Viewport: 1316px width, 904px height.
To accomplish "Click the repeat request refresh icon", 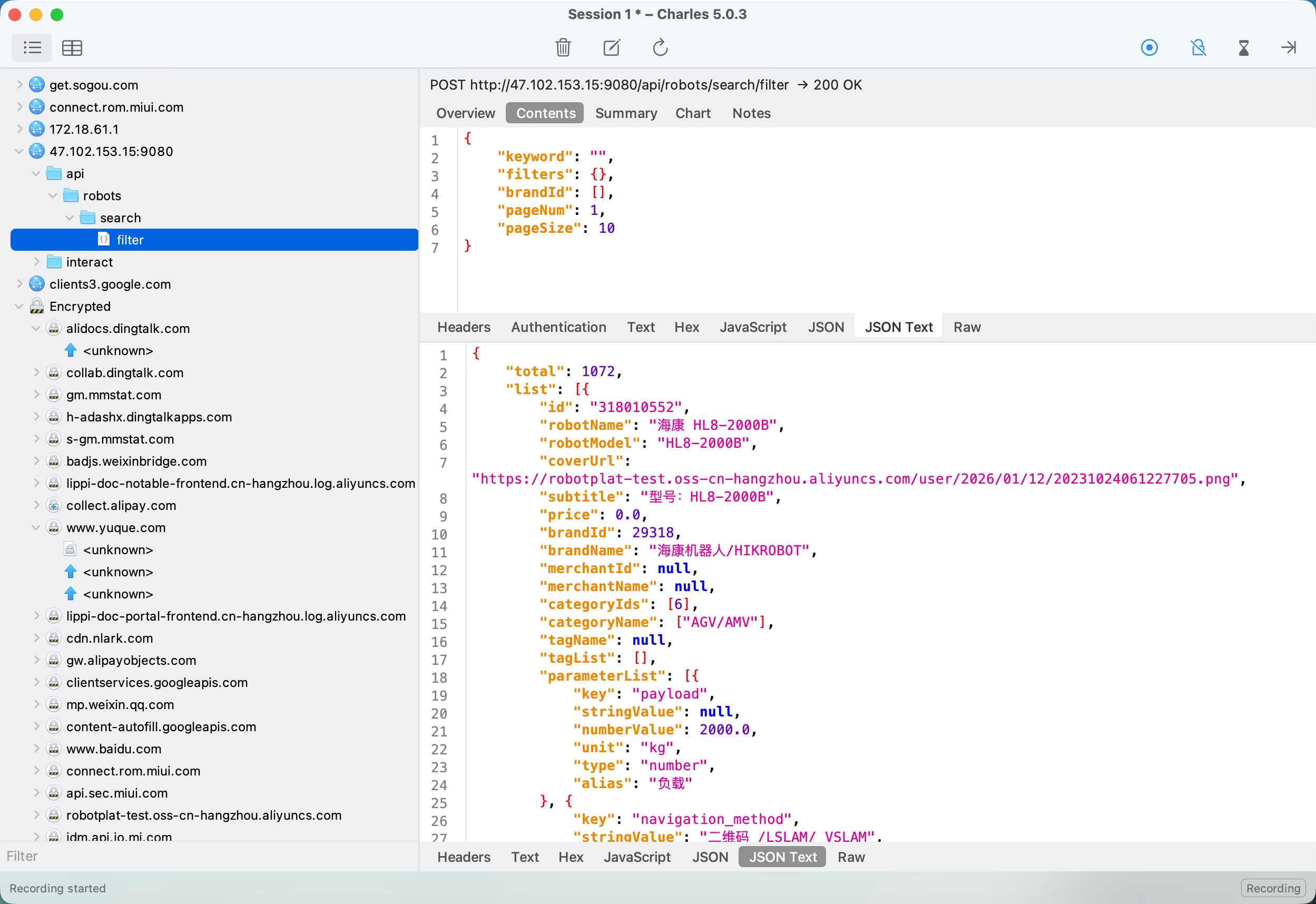I will pyautogui.click(x=660, y=47).
